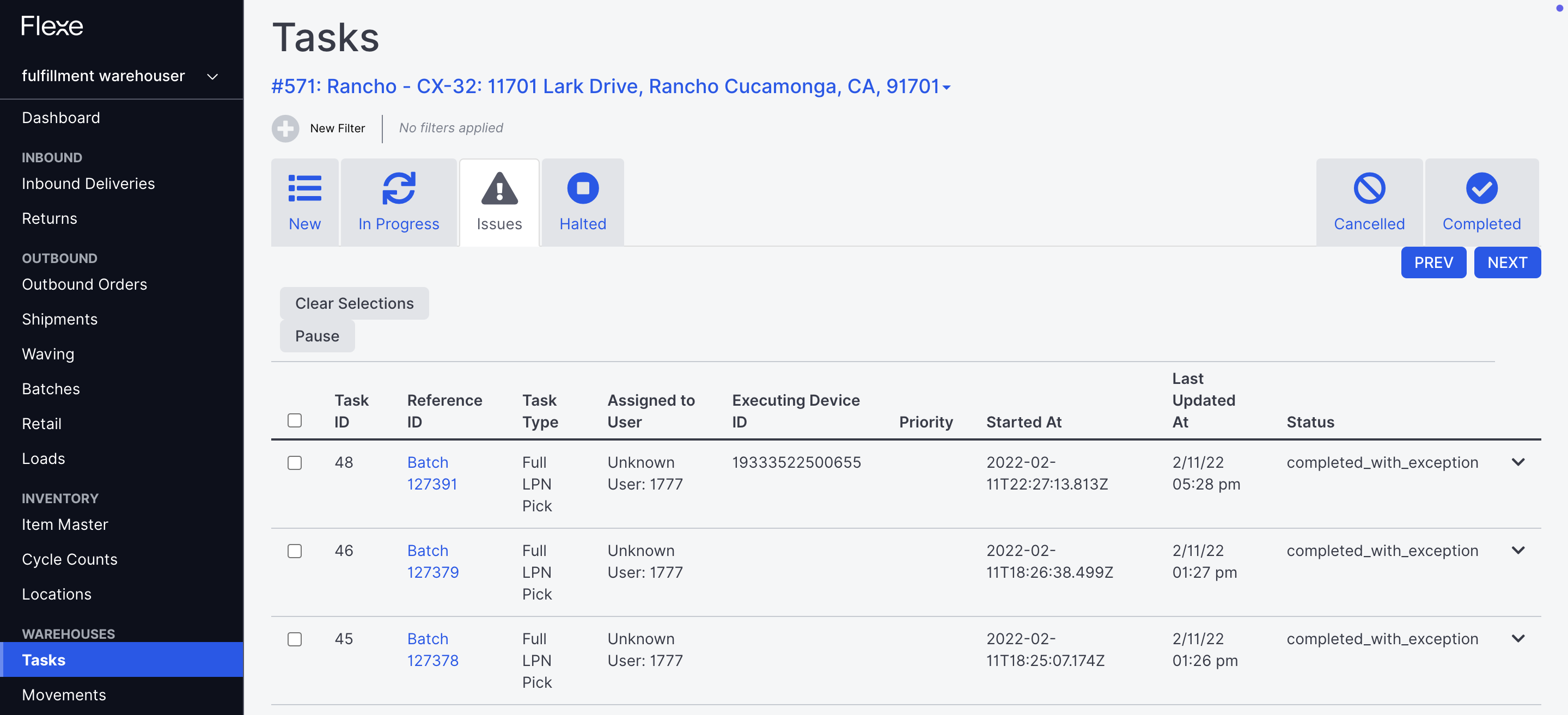The image size is (1568, 715).
Task: Open the warehouse #571 Rancho selector
Action: (x=611, y=87)
